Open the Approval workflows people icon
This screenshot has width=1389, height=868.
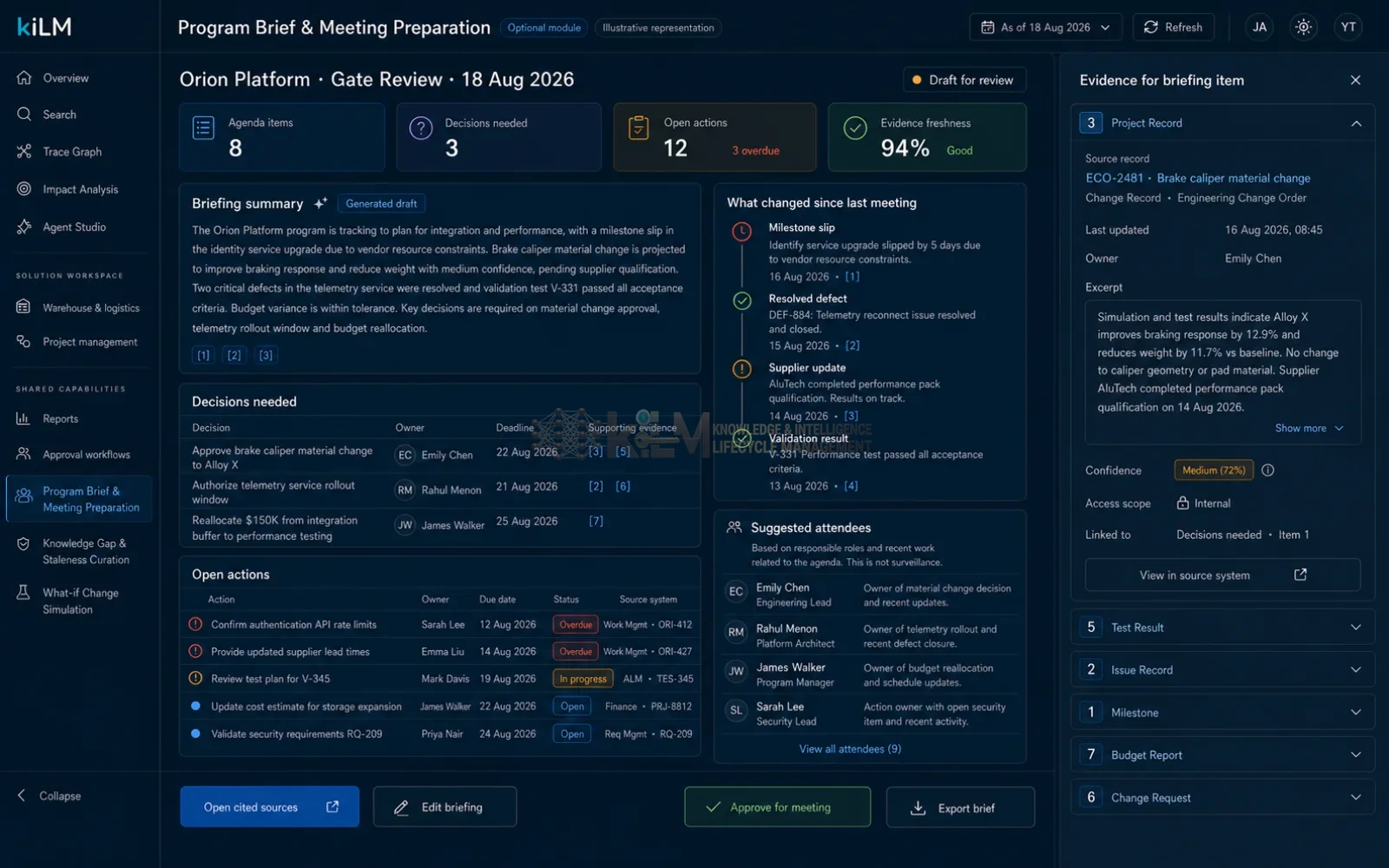(x=24, y=454)
